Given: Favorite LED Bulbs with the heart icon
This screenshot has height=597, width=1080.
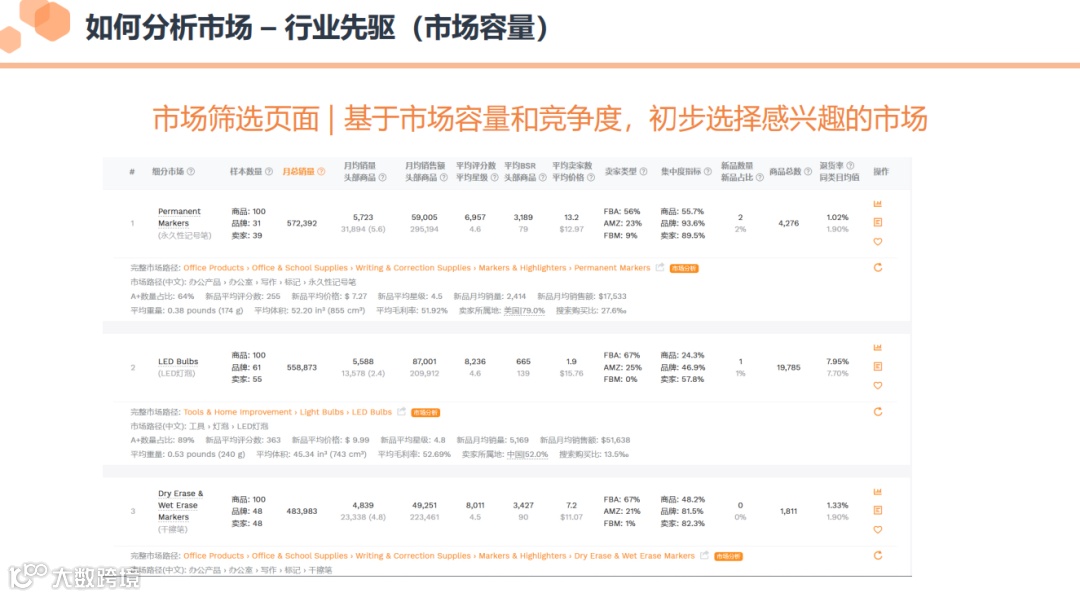Looking at the screenshot, I should (x=878, y=386).
